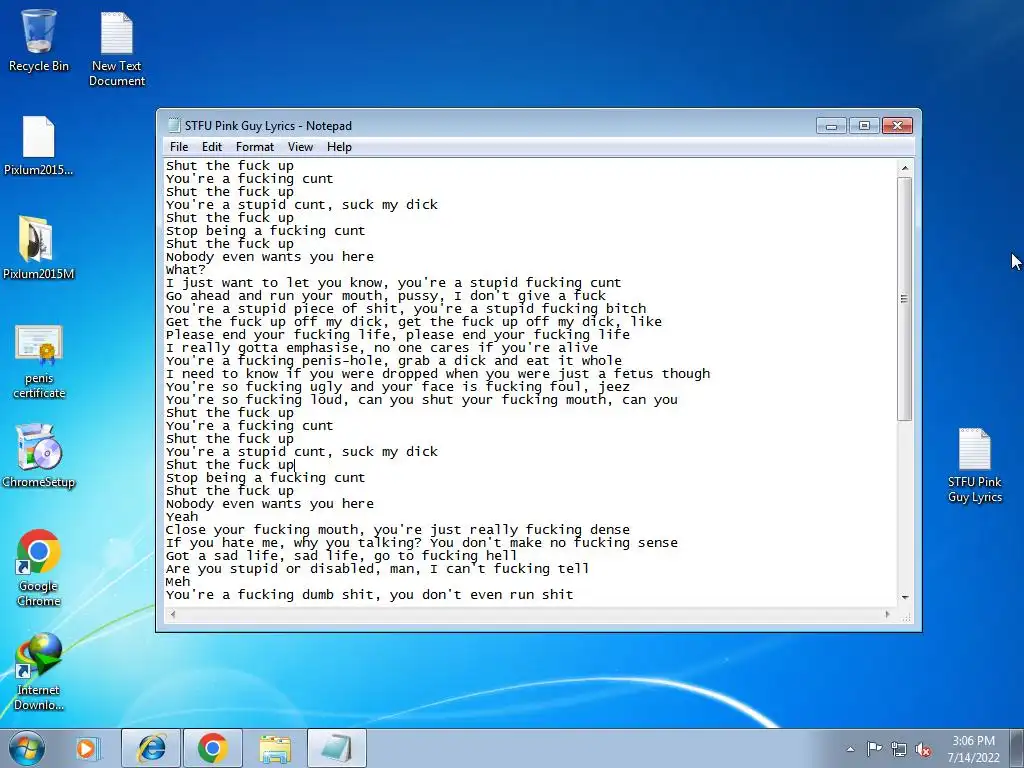Screen dimensions: 1024x768
Task: Click the line reading "What?"
Action: pyautogui.click(x=185, y=270)
